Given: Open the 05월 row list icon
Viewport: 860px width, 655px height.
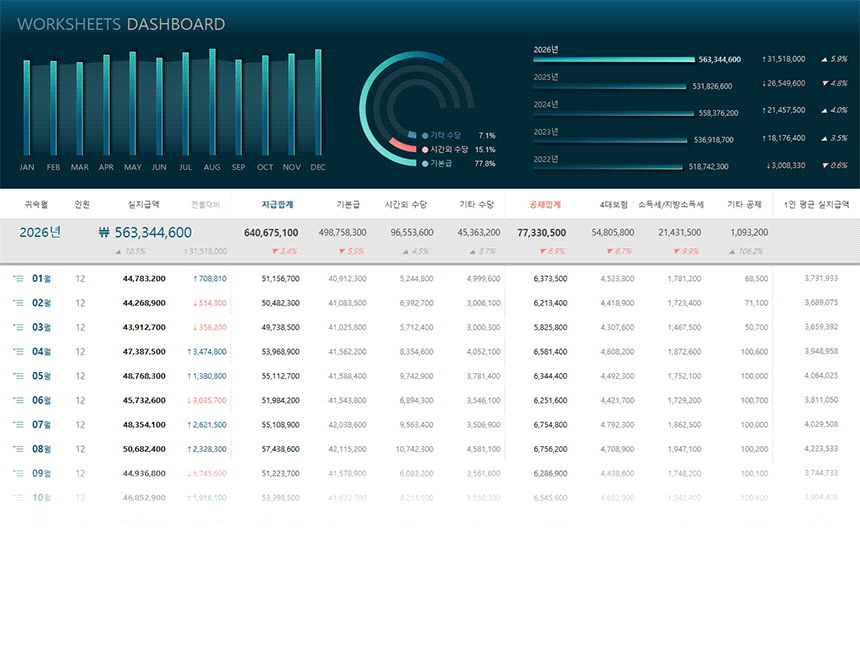Looking at the screenshot, I should coord(18,376).
